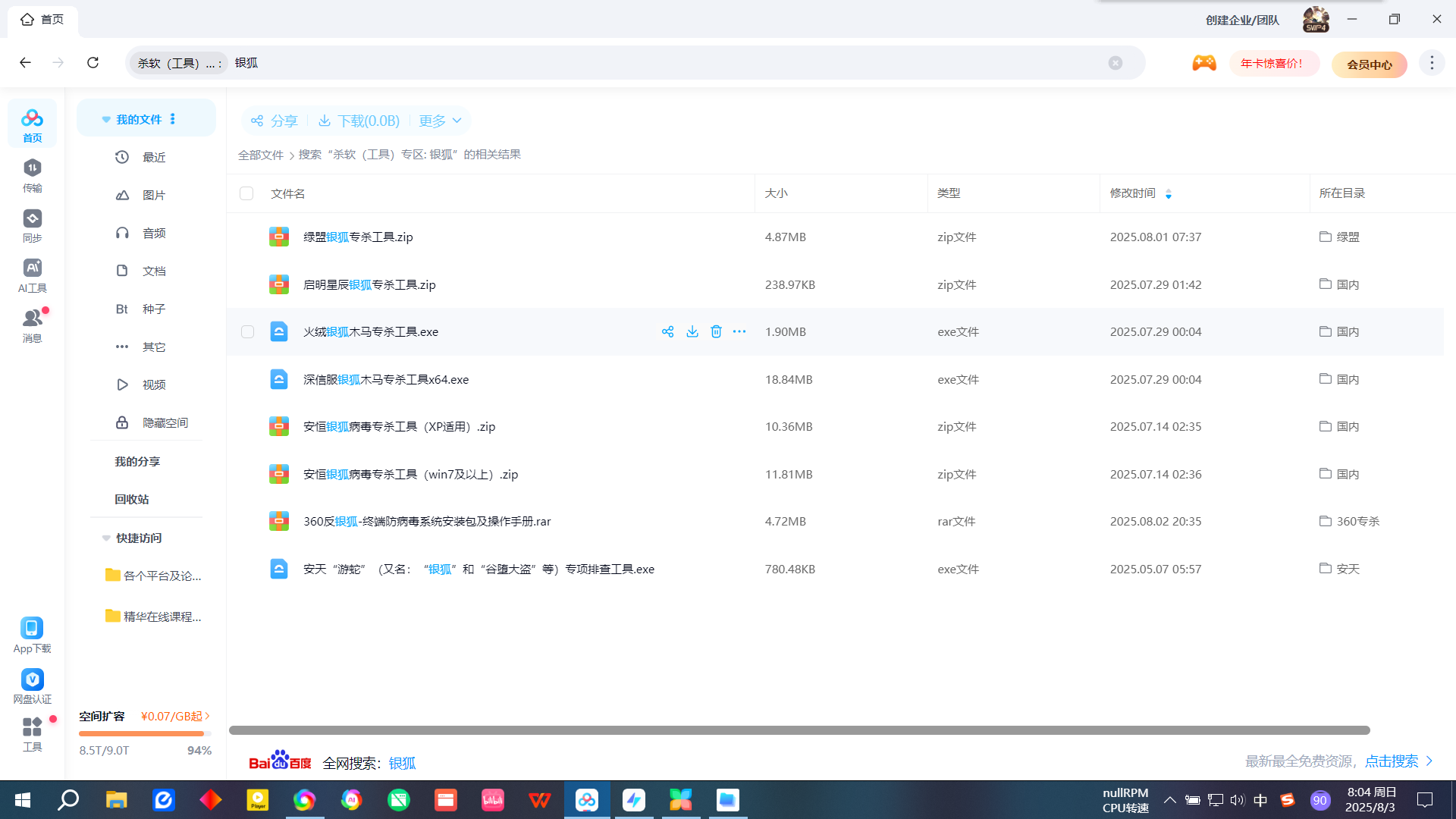Image resolution: width=1456 pixels, height=819 pixels.
Task: Check the box for 火绒银狐木马专杀工具.exe
Action: [x=247, y=332]
